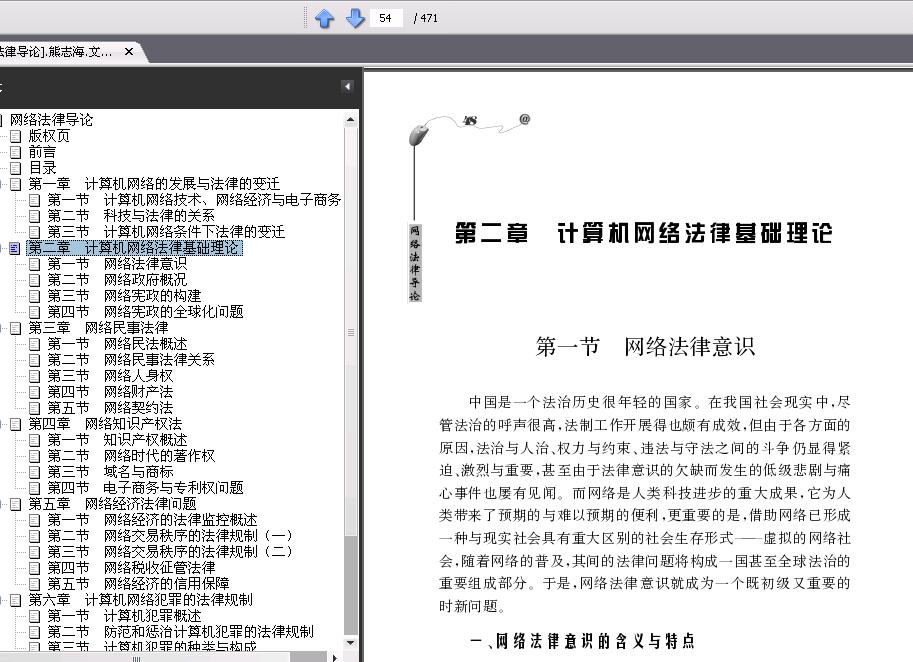The height and width of the screenshot is (662, 913).
Task: Click the bookmarks panel scroll up arrow
Action: 351,120
